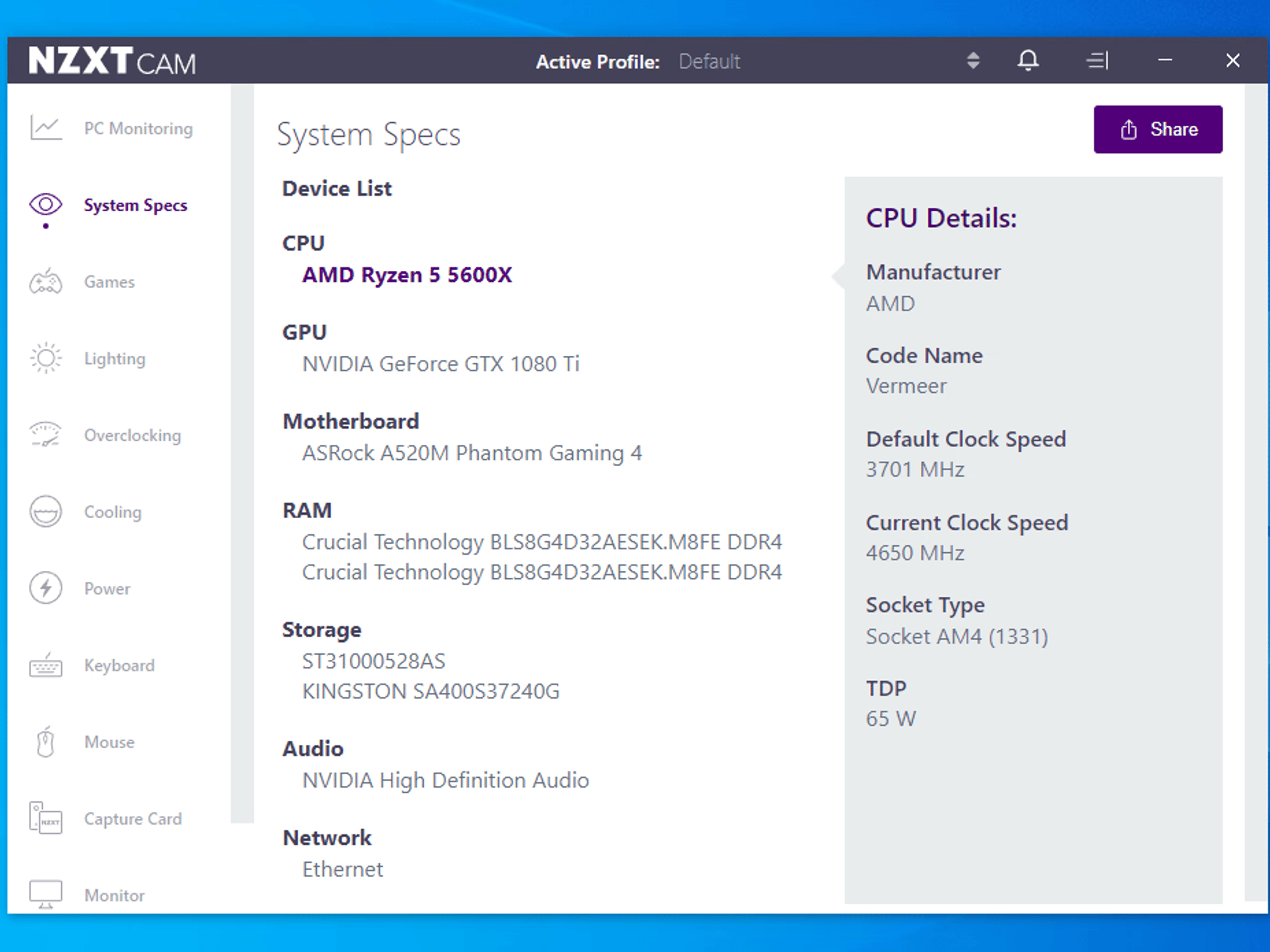Collapse the sidebar with the menu icon
This screenshot has width=1270, height=952.
click(1097, 61)
